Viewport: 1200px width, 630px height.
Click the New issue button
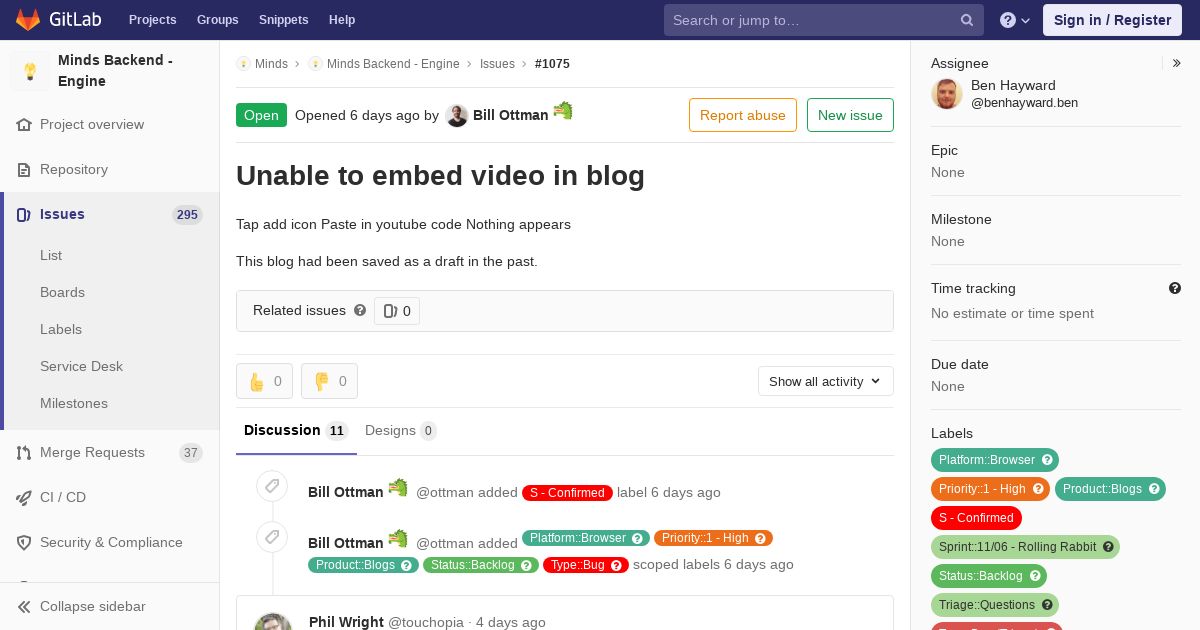pyautogui.click(x=850, y=115)
